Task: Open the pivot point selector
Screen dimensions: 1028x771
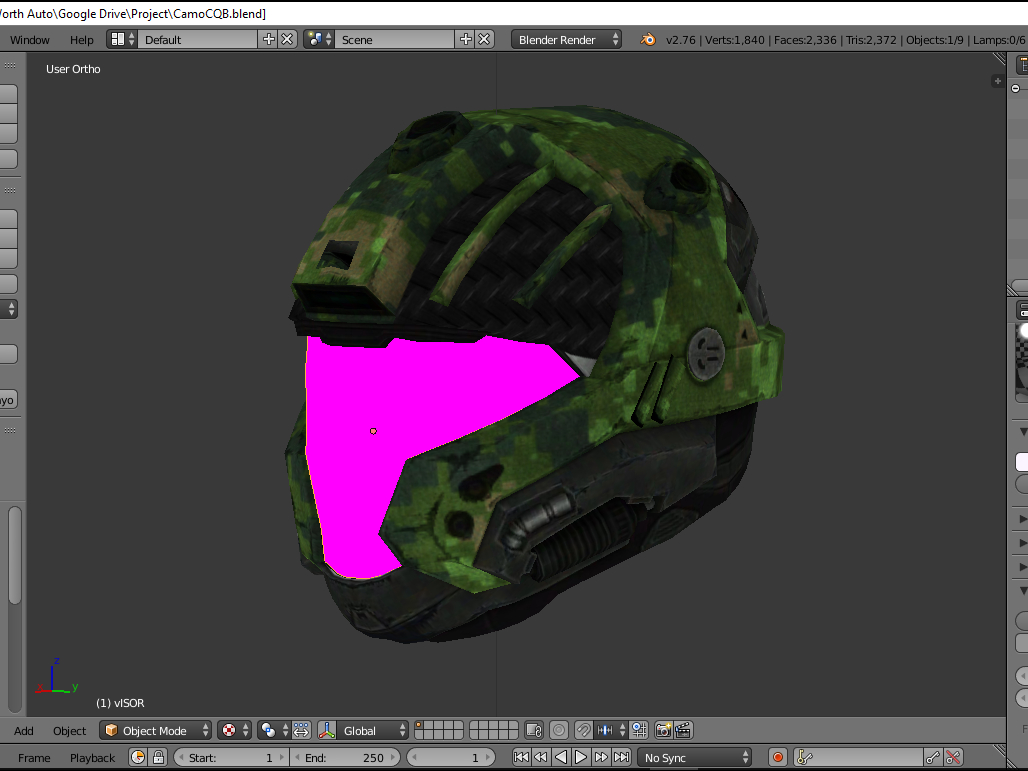Action: pos(274,730)
